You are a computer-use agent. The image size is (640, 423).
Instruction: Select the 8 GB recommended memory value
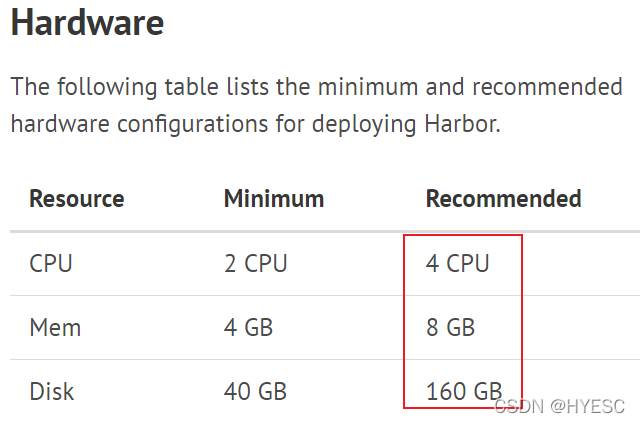[x=450, y=327]
